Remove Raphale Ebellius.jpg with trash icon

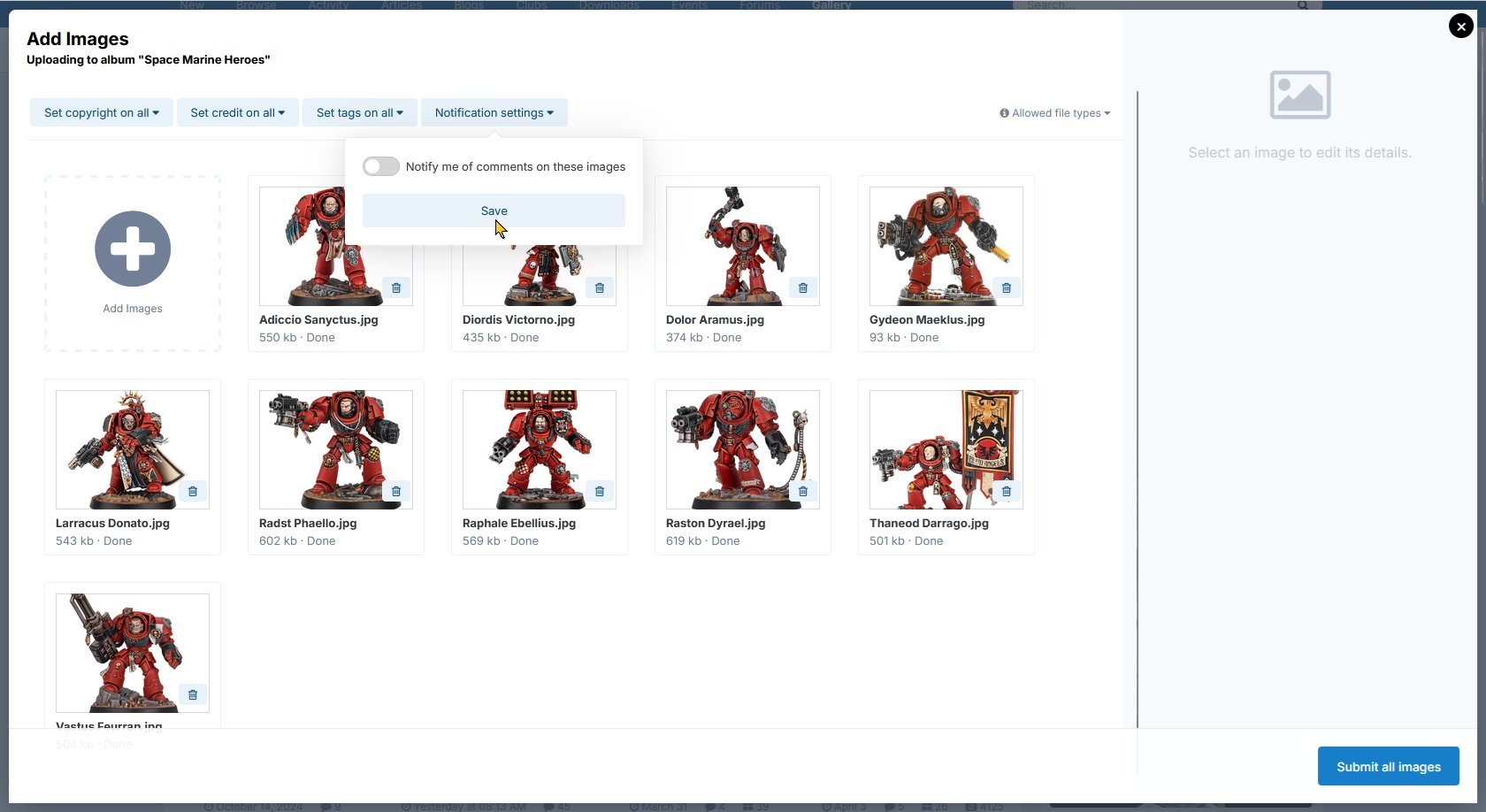point(600,492)
